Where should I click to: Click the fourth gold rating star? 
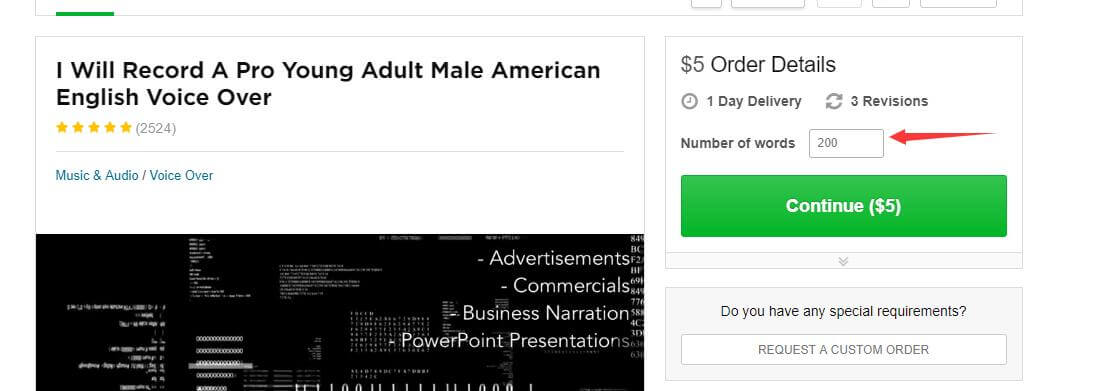[x=110, y=128]
